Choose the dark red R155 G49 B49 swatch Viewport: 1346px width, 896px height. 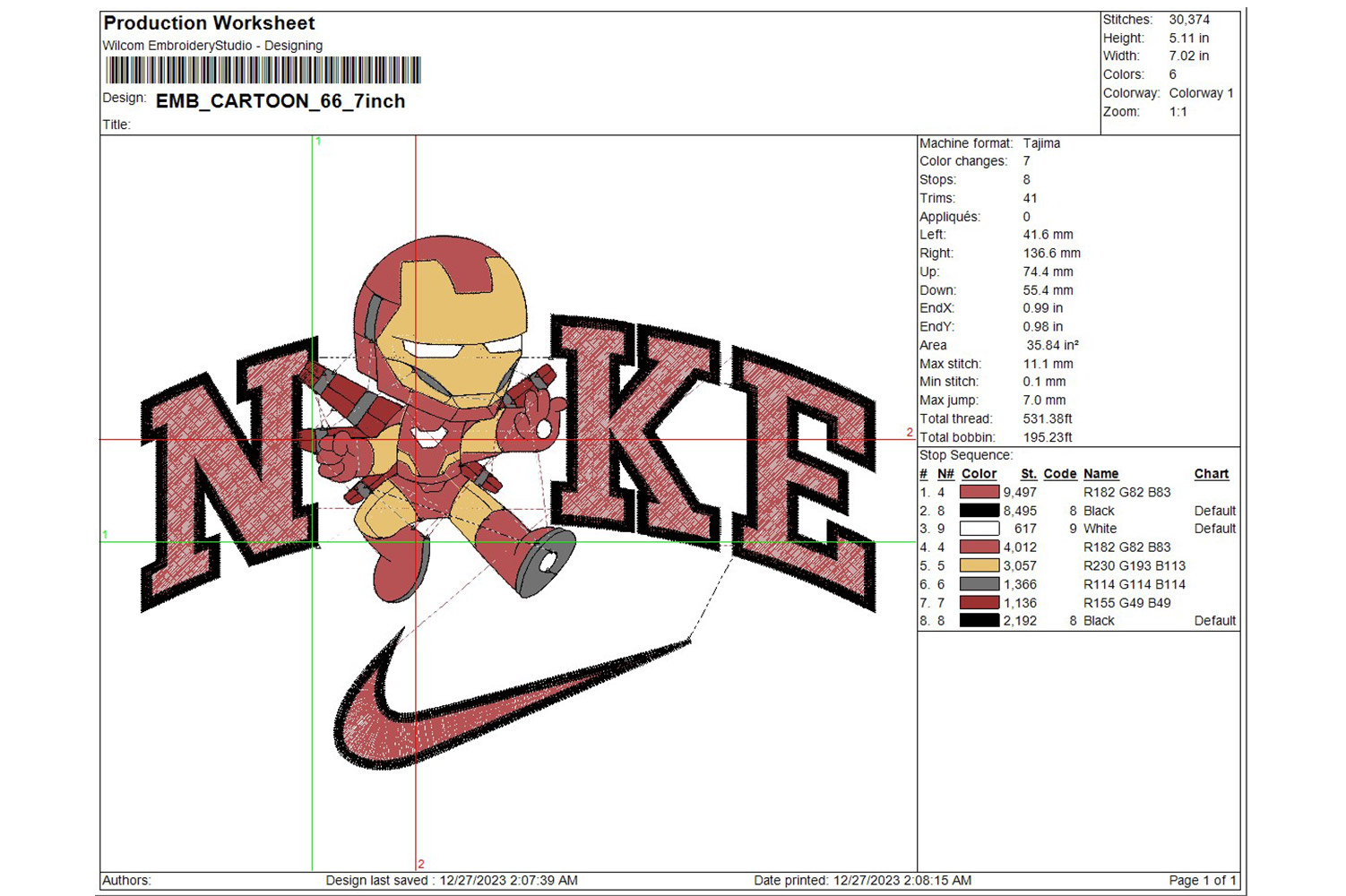point(979,603)
